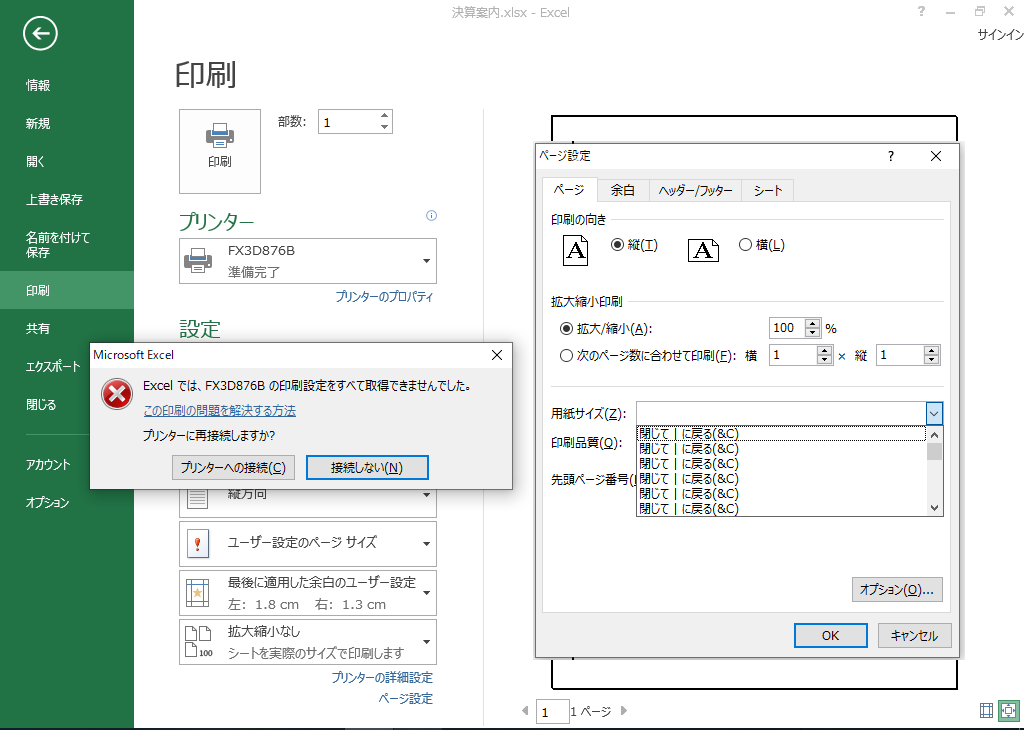Click the 接続しない(N) button
This screenshot has width=1024, height=730.
tap(367, 467)
